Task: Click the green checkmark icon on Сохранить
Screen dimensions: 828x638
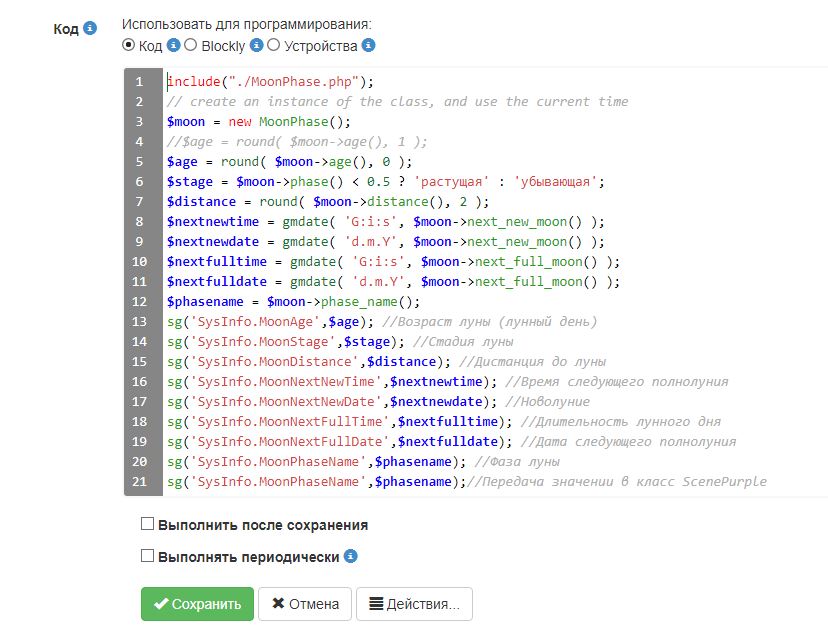Action: pyautogui.click(x=161, y=603)
